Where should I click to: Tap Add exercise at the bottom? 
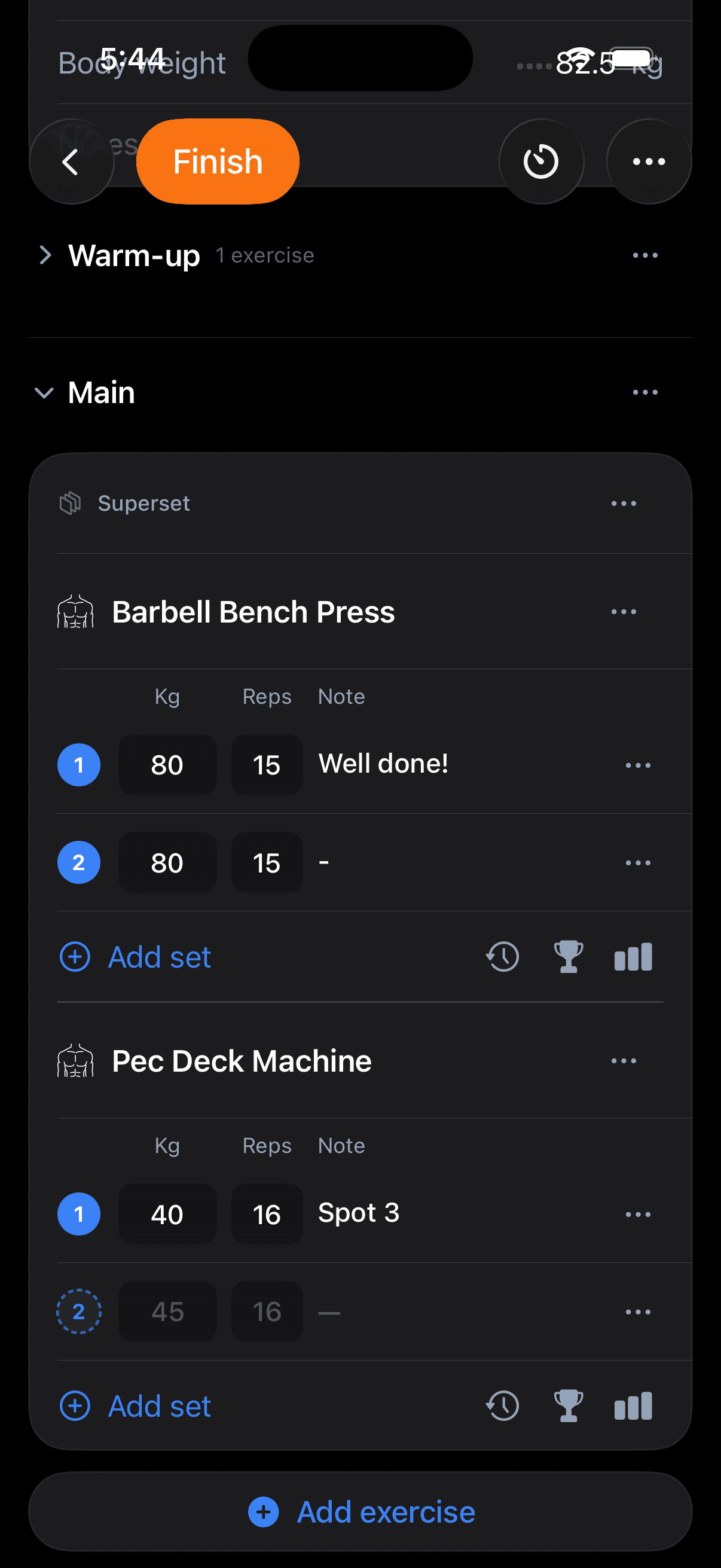point(360,1511)
